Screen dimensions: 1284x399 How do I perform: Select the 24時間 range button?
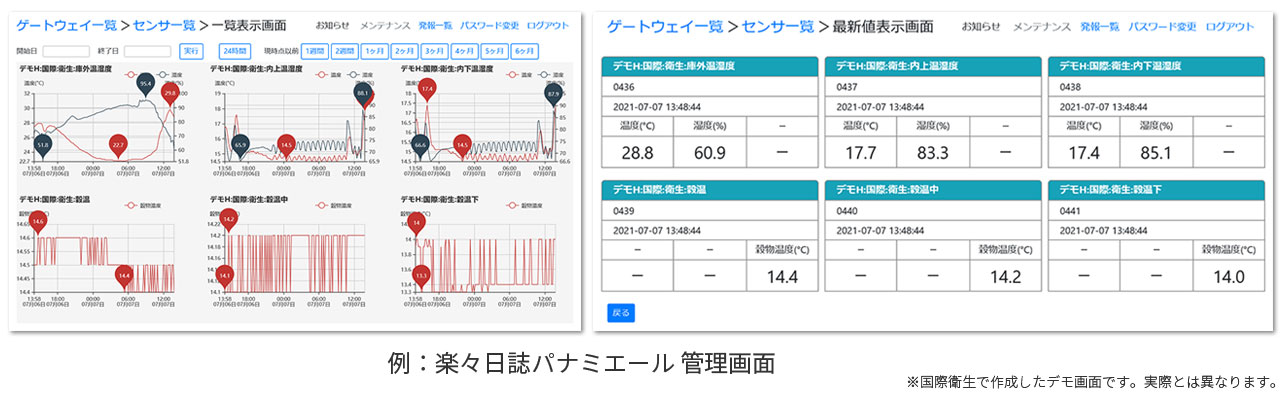pos(234,50)
